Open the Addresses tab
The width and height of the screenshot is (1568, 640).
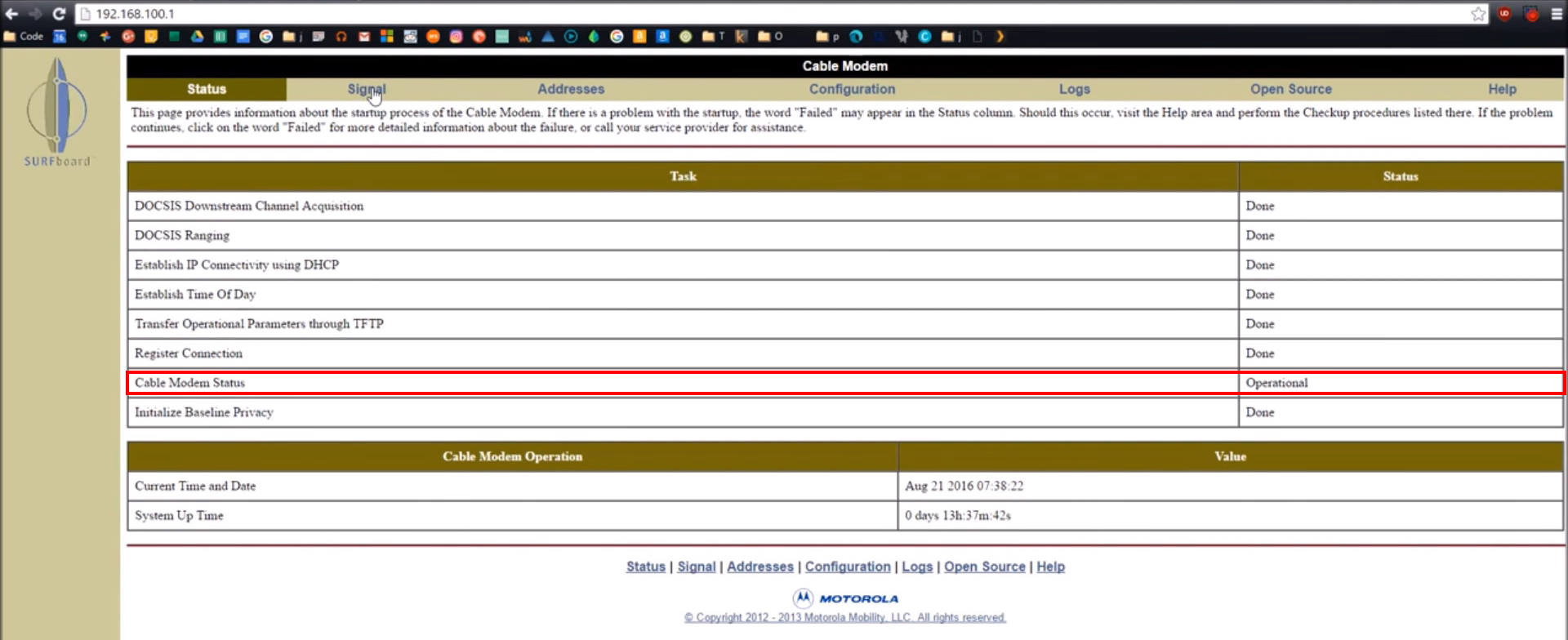coord(571,89)
